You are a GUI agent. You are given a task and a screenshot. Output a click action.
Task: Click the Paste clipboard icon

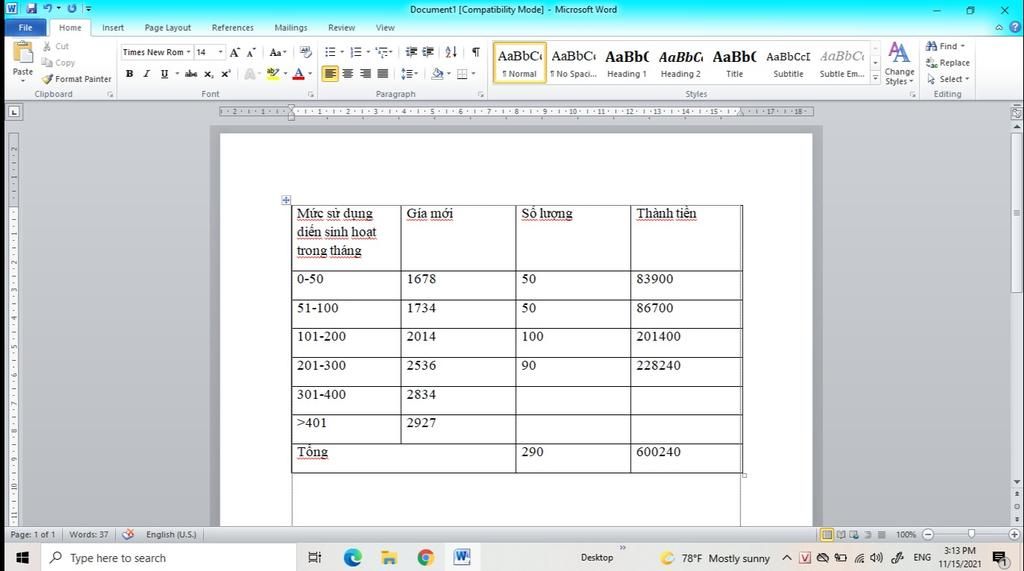pos(23,54)
